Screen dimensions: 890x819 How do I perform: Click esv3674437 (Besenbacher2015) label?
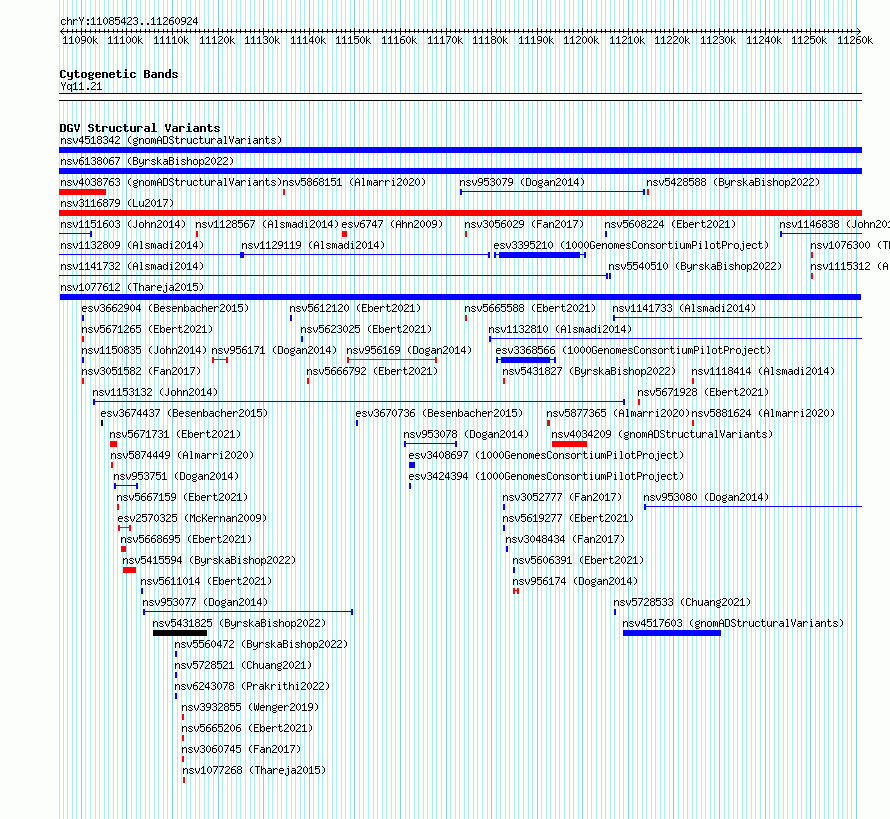pyautogui.click(x=184, y=413)
